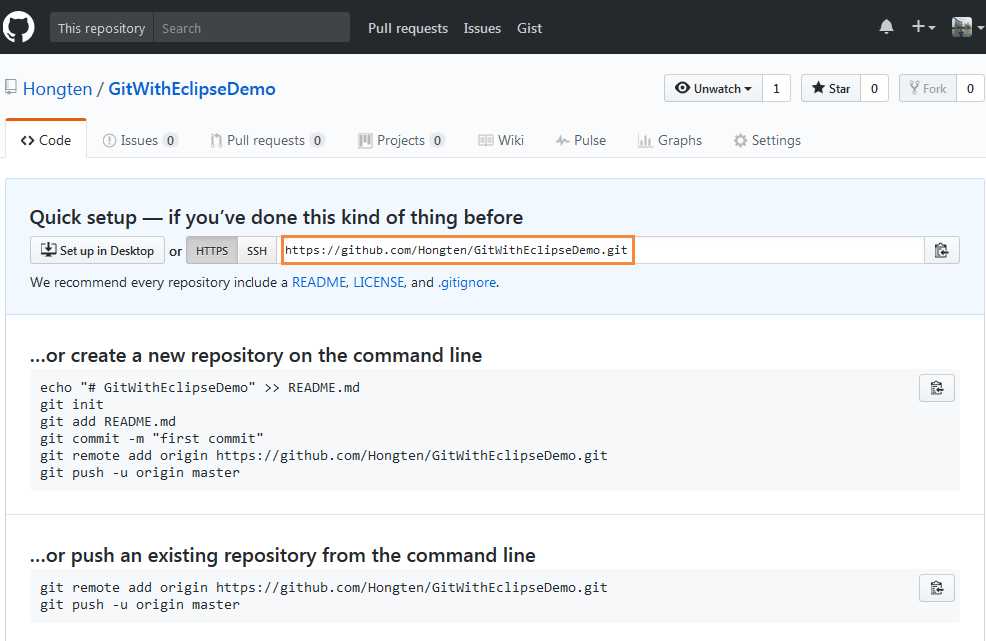Open the README recommendation link
This screenshot has height=641, width=986.
pyautogui.click(x=319, y=282)
